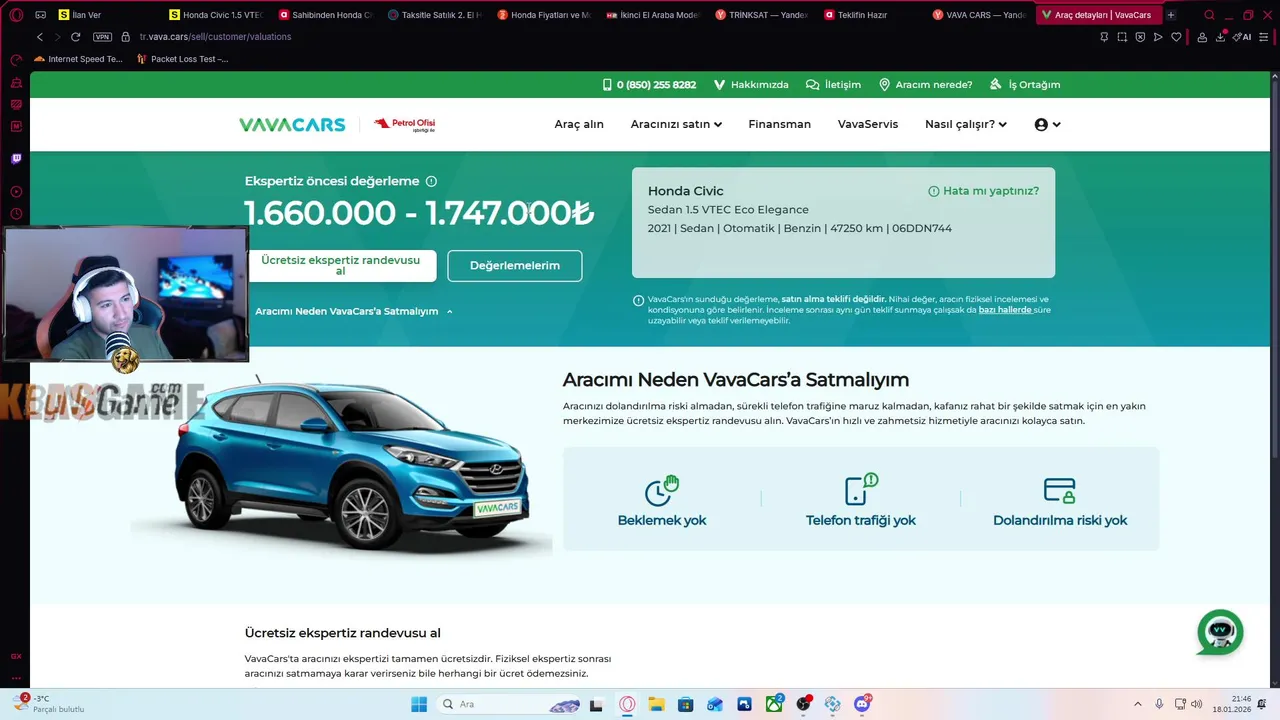Open the Windows Start button
The width and height of the screenshot is (1280, 720).
[419, 704]
